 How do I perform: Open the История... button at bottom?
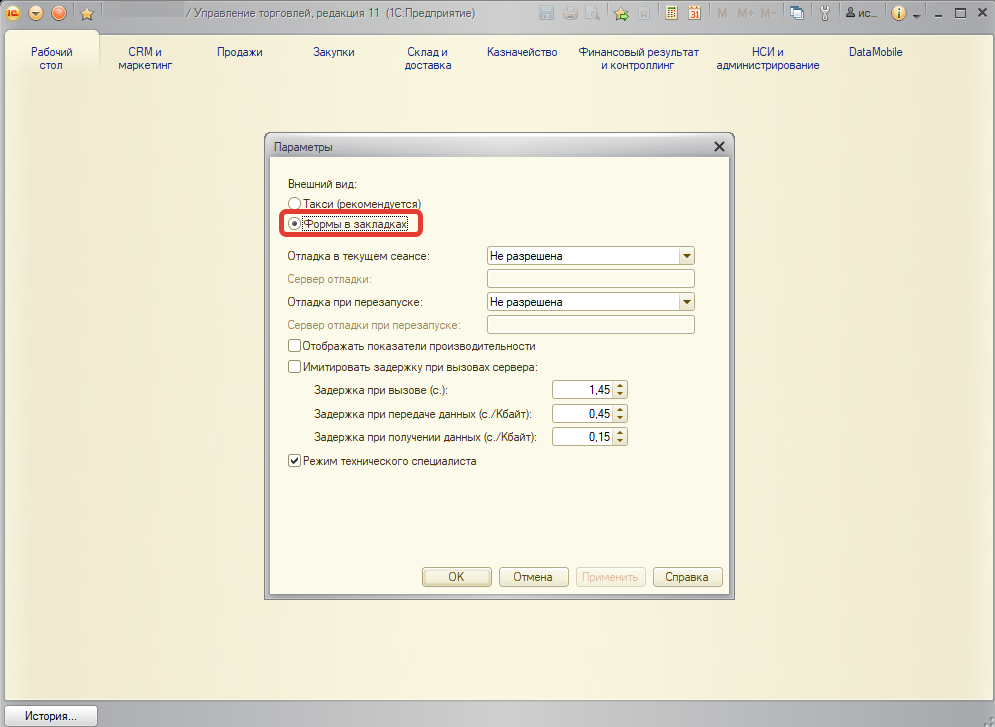pos(51,716)
